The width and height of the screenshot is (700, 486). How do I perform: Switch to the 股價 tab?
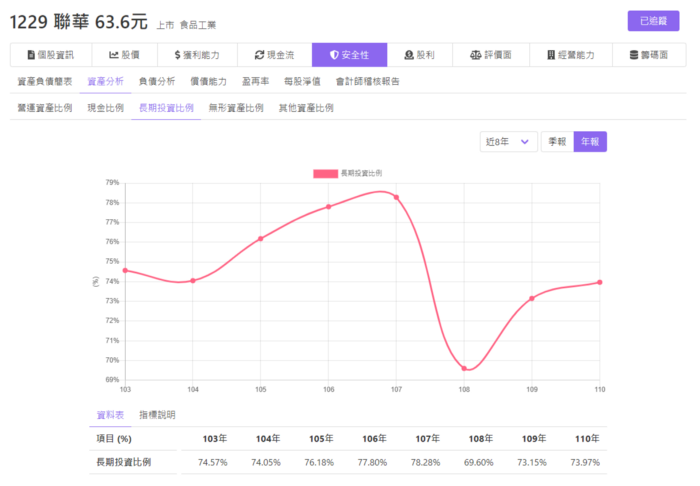pos(125,55)
